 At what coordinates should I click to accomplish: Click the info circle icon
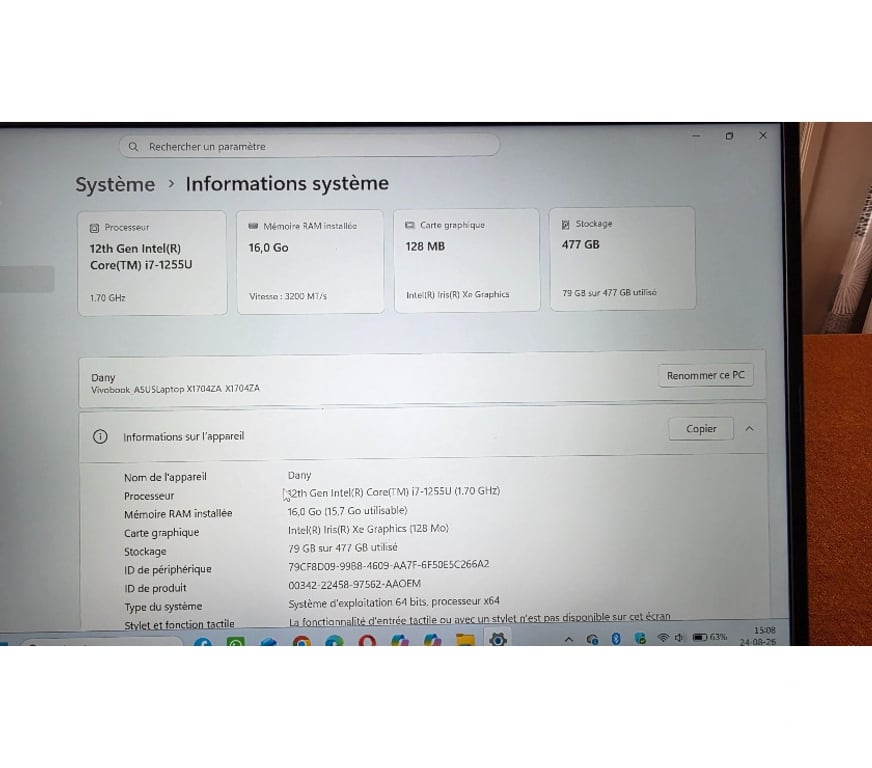click(100, 437)
